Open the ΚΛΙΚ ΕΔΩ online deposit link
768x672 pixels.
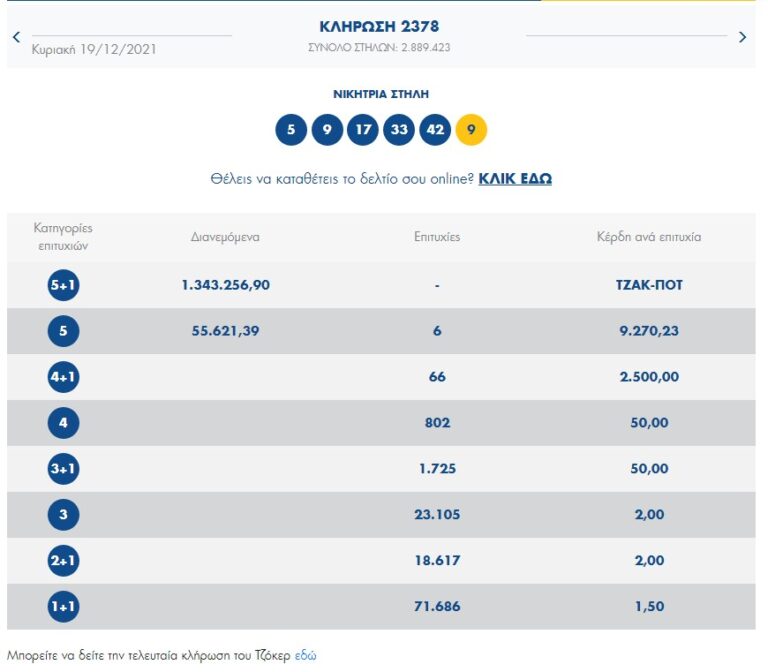[x=515, y=179]
